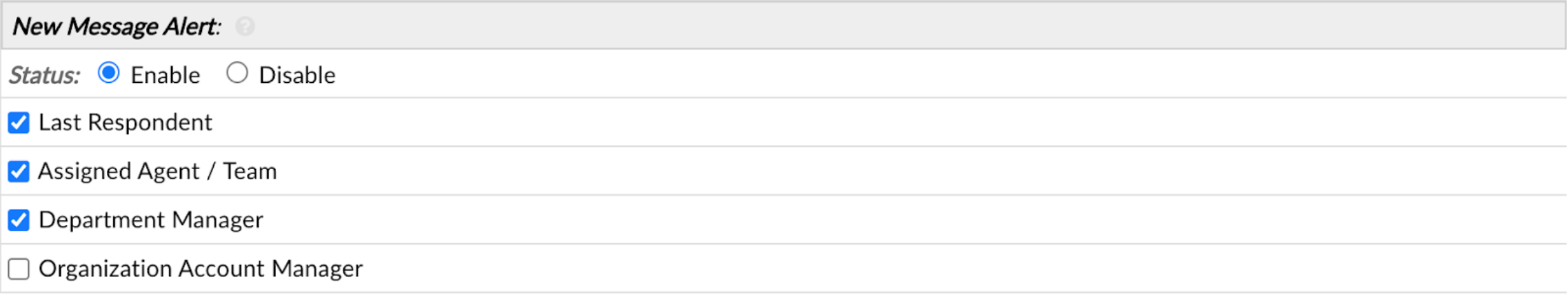Click the Last Respondent label text
This screenshot has height=301, width=1568.
pos(125,123)
